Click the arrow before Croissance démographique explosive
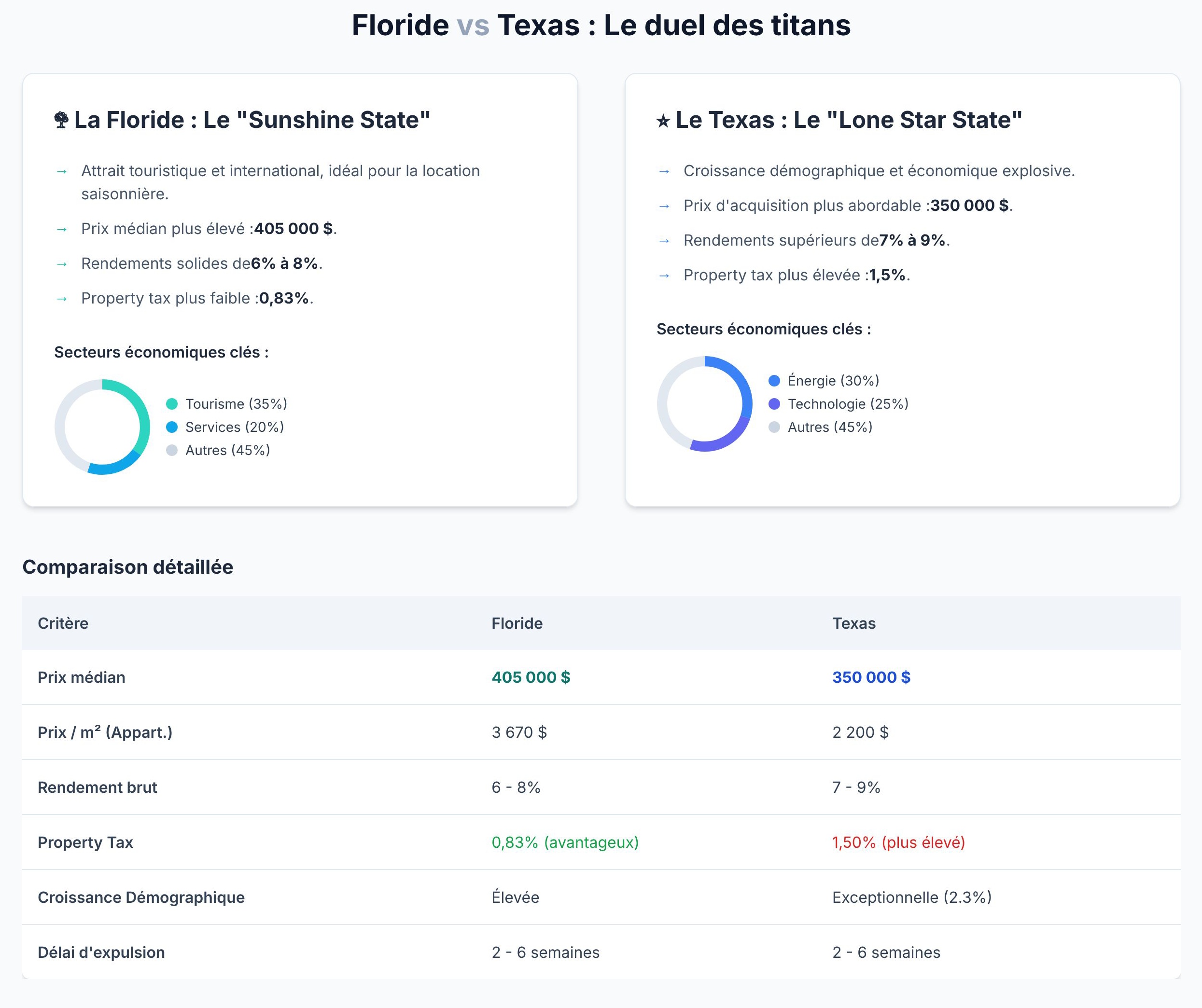 click(x=664, y=170)
